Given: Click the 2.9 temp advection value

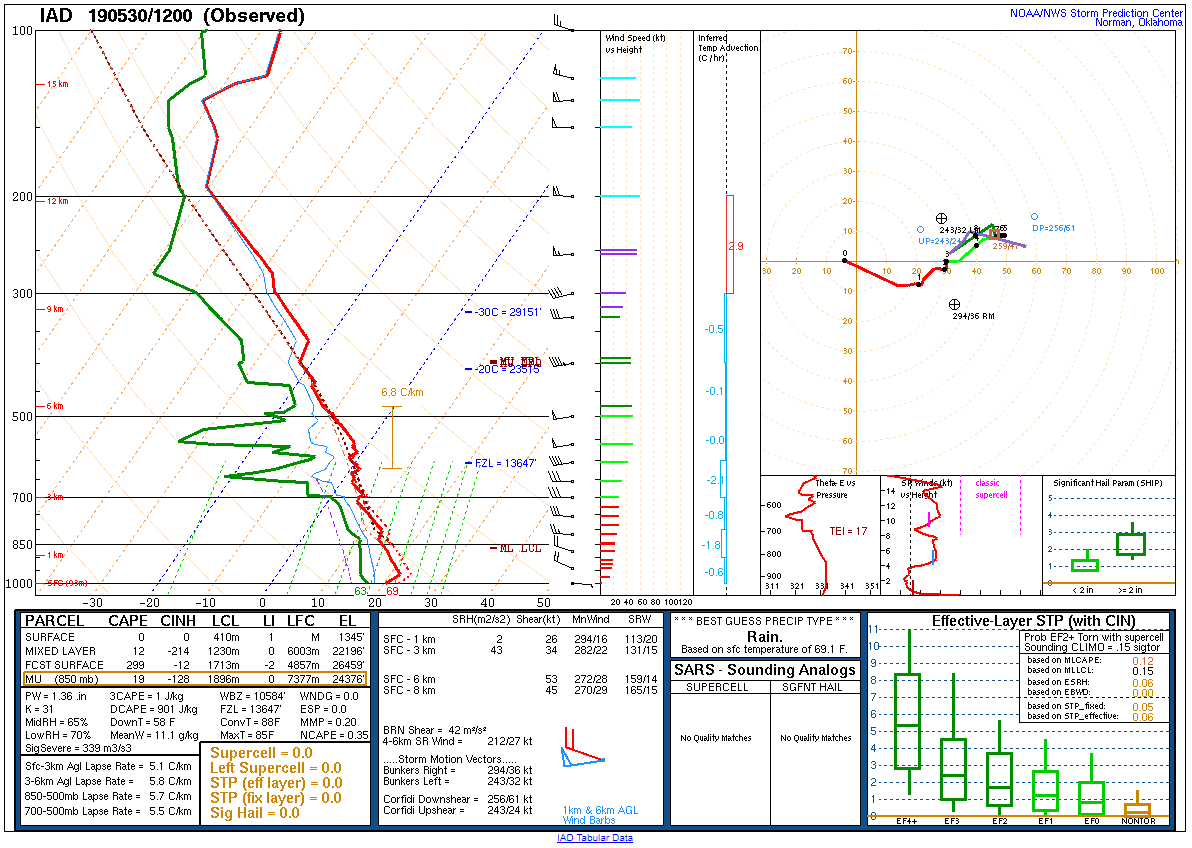Looking at the screenshot, I should (736, 246).
